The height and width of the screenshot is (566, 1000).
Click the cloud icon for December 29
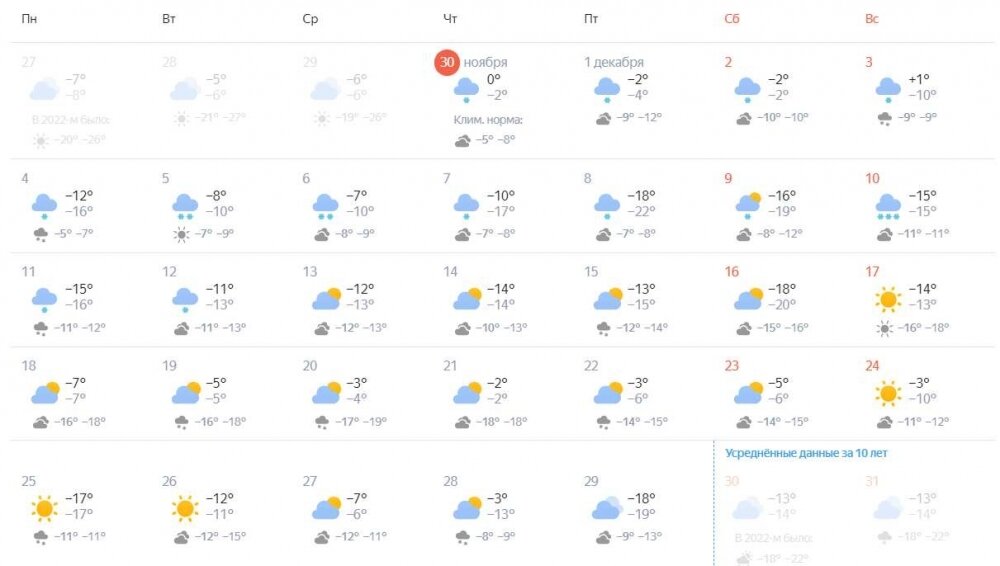coord(607,508)
